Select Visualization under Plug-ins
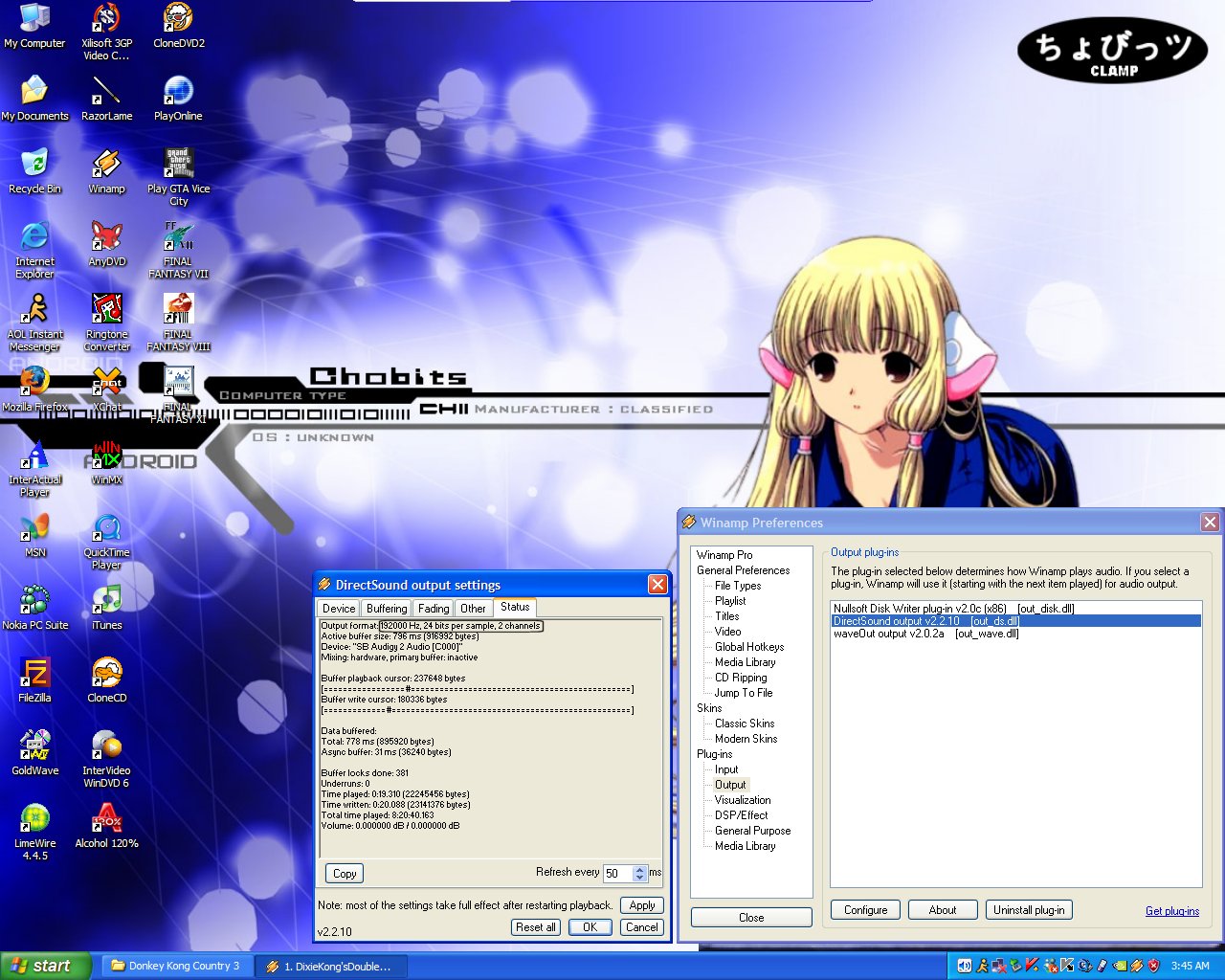This screenshot has width=1225, height=980. tap(742, 800)
